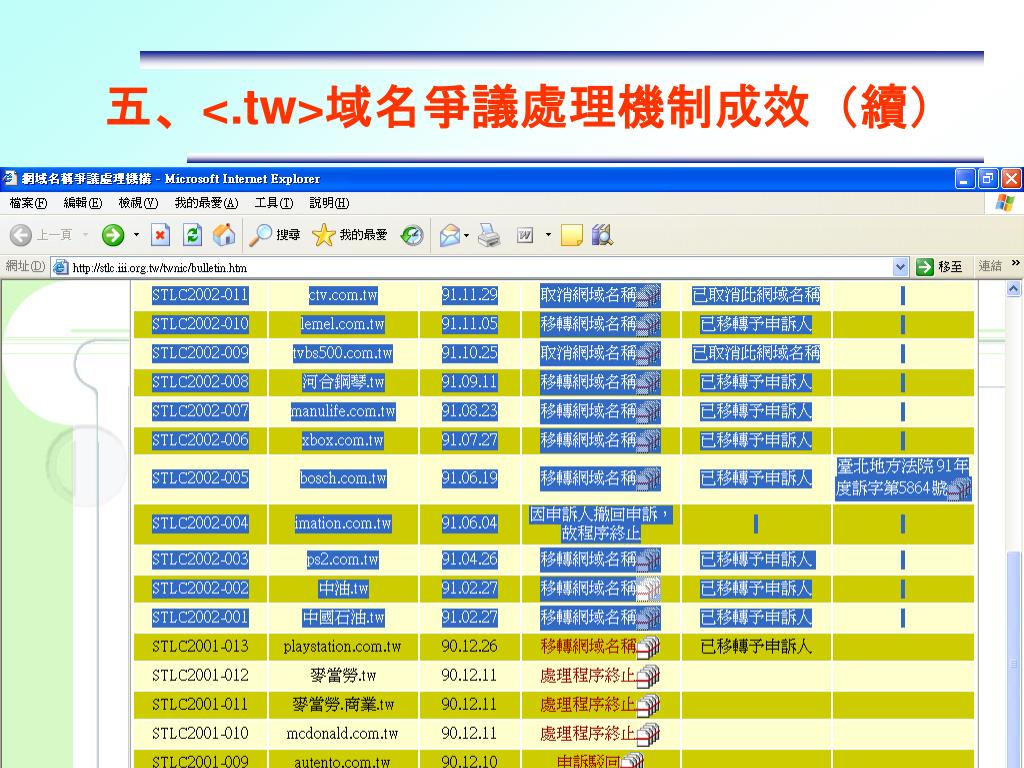Open the 檢視(V) menu
Image resolution: width=1024 pixels, height=768 pixels.
coord(138,203)
